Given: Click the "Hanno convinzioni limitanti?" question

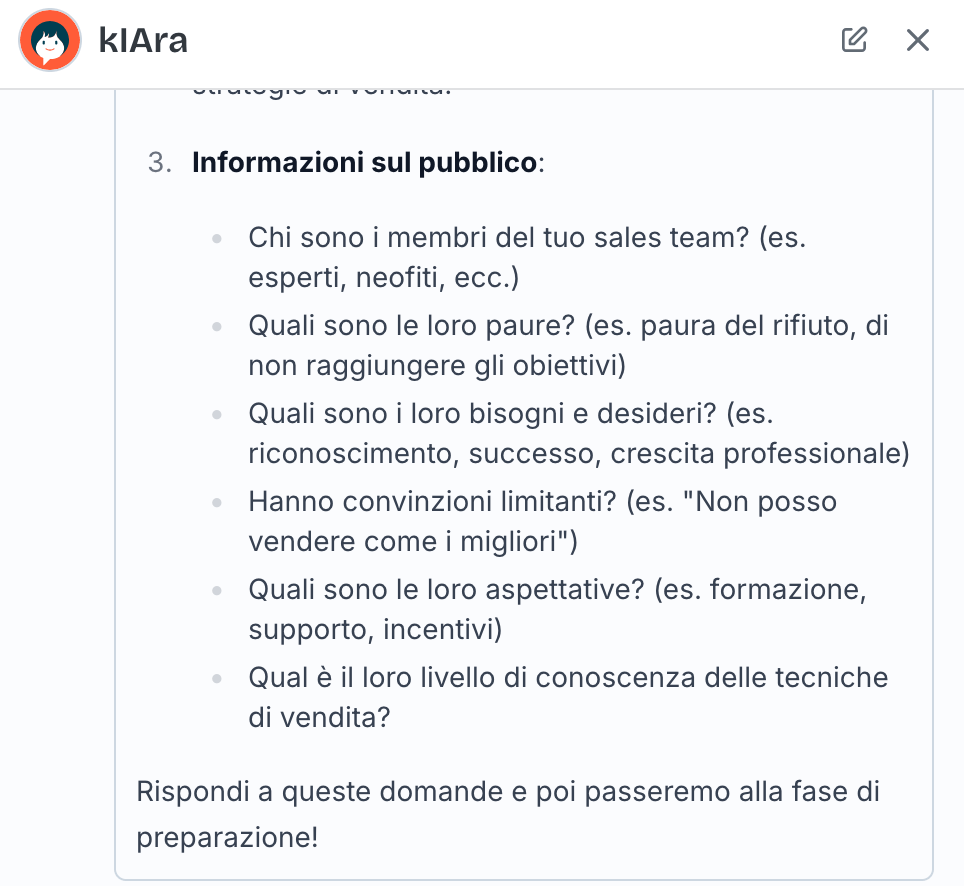Looking at the screenshot, I should tap(432, 501).
